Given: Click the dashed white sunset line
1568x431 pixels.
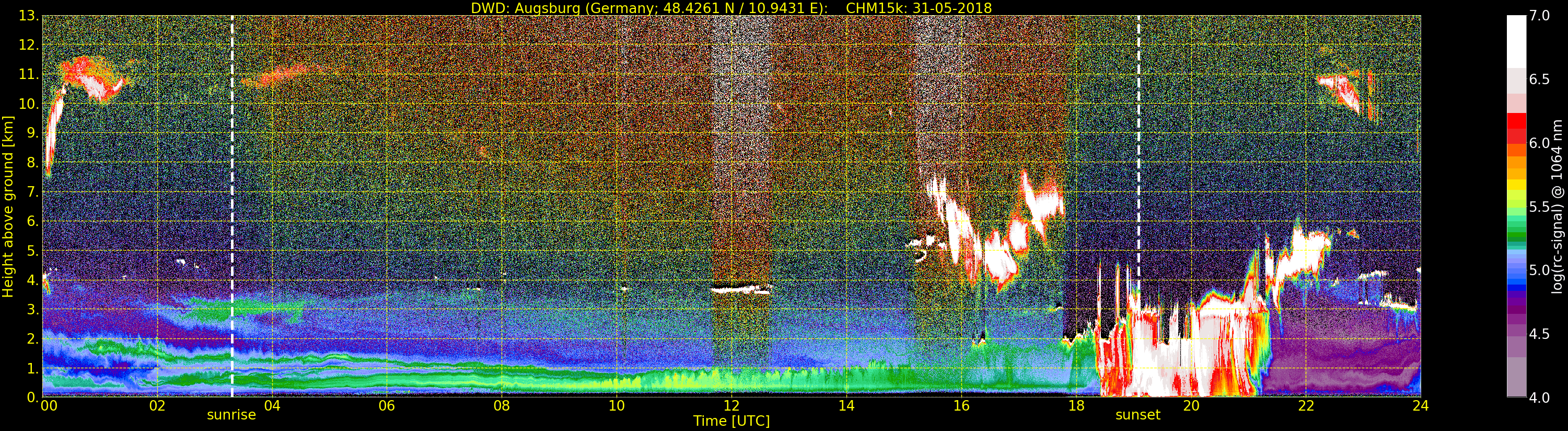Looking at the screenshot, I should tap(1139, 207).
